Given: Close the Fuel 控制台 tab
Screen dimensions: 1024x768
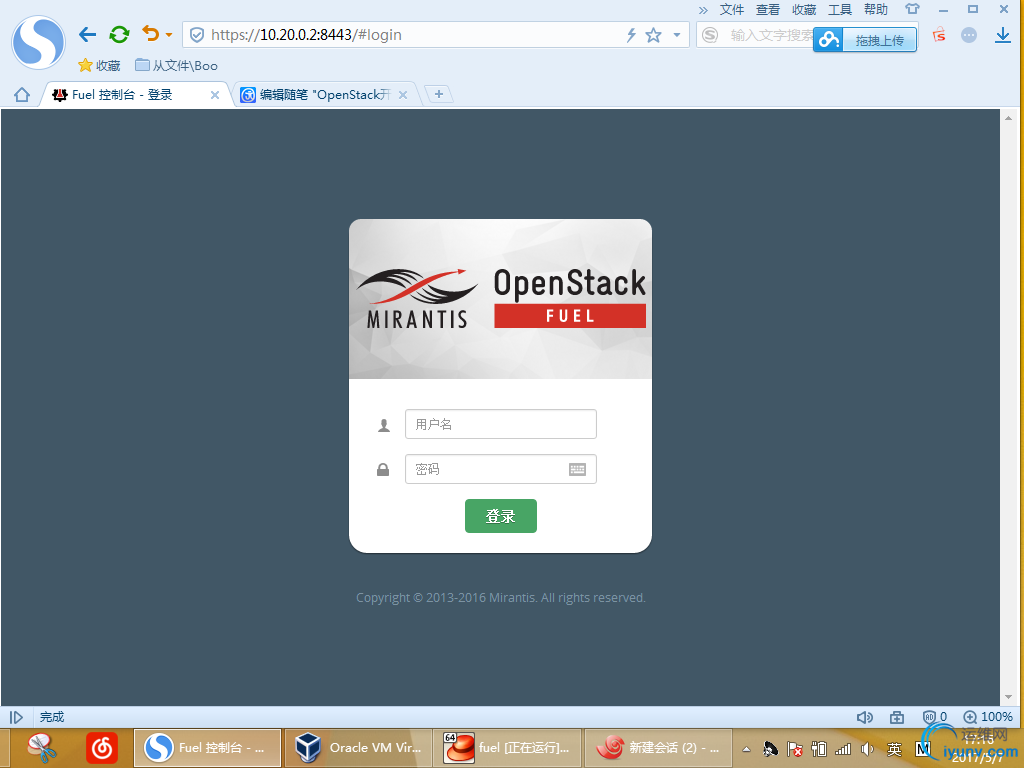Looking at the screenshot, I should tap(214, 95).
